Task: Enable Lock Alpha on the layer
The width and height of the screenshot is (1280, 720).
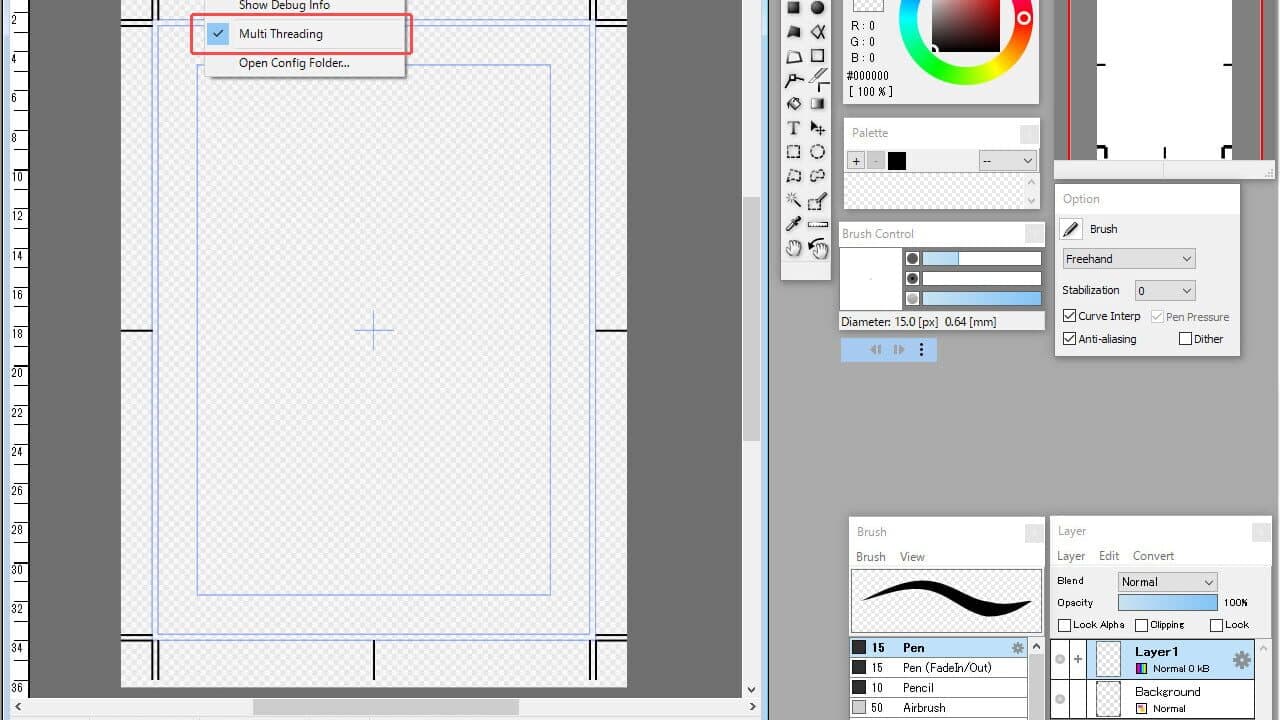Action: [x=1064, y=625]
